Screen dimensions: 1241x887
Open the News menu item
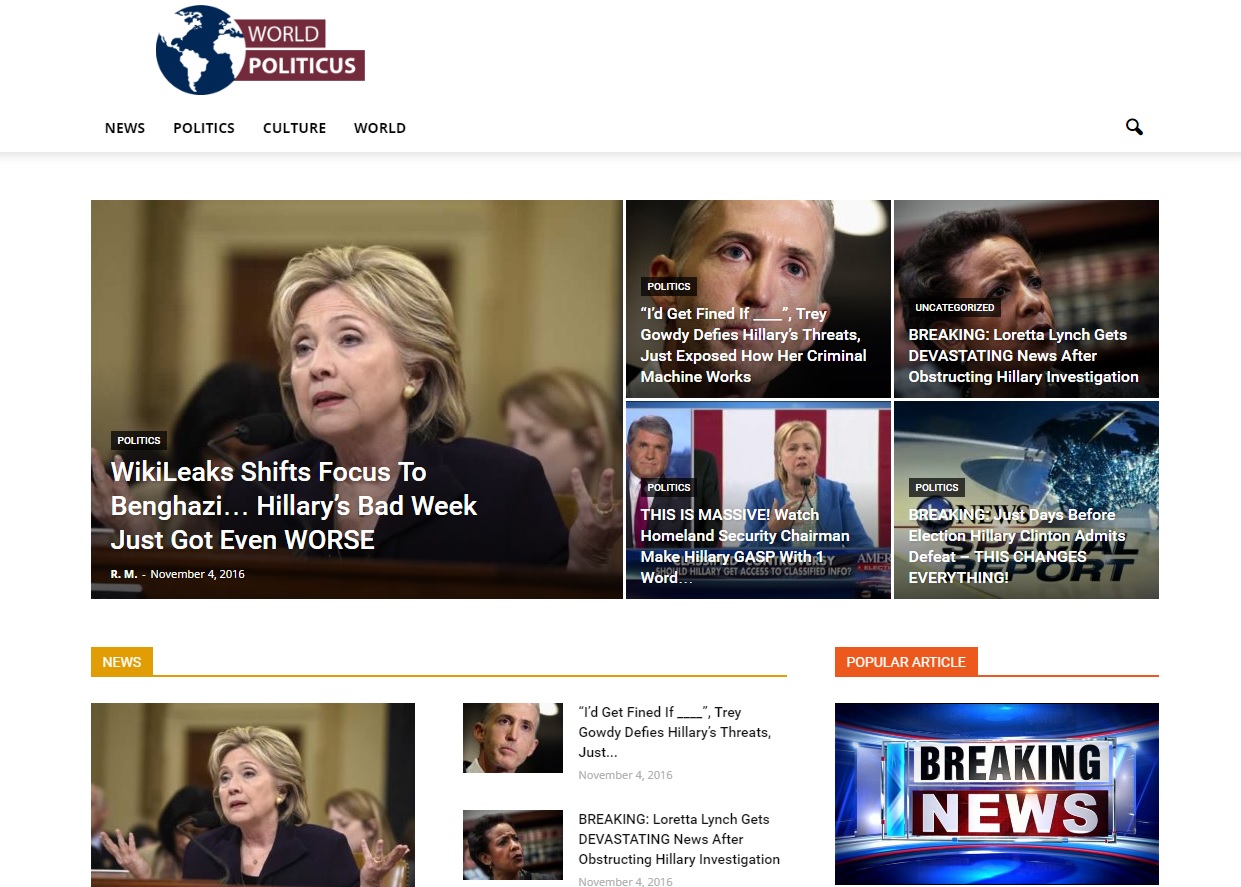point(125,128)
